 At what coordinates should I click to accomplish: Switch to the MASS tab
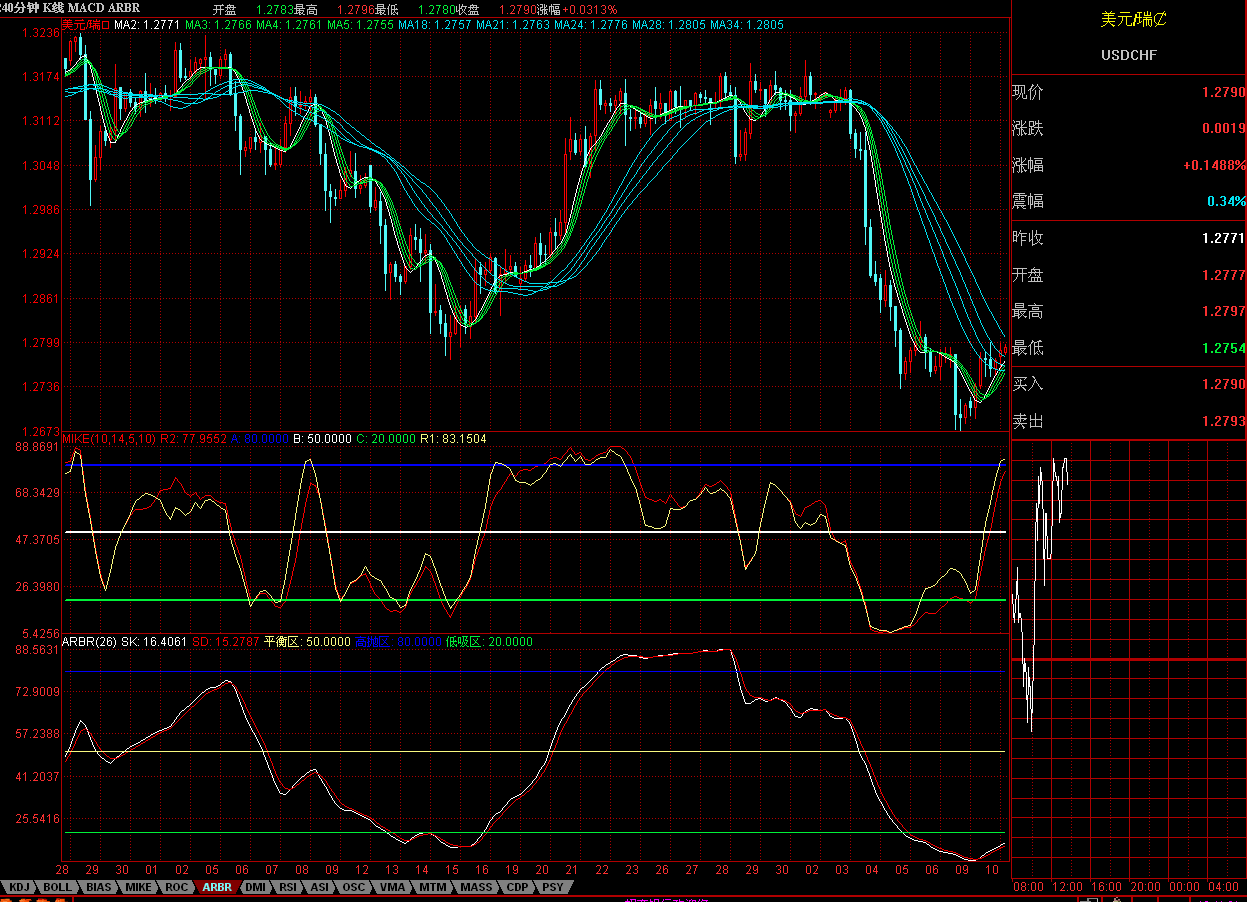point(476,887)
